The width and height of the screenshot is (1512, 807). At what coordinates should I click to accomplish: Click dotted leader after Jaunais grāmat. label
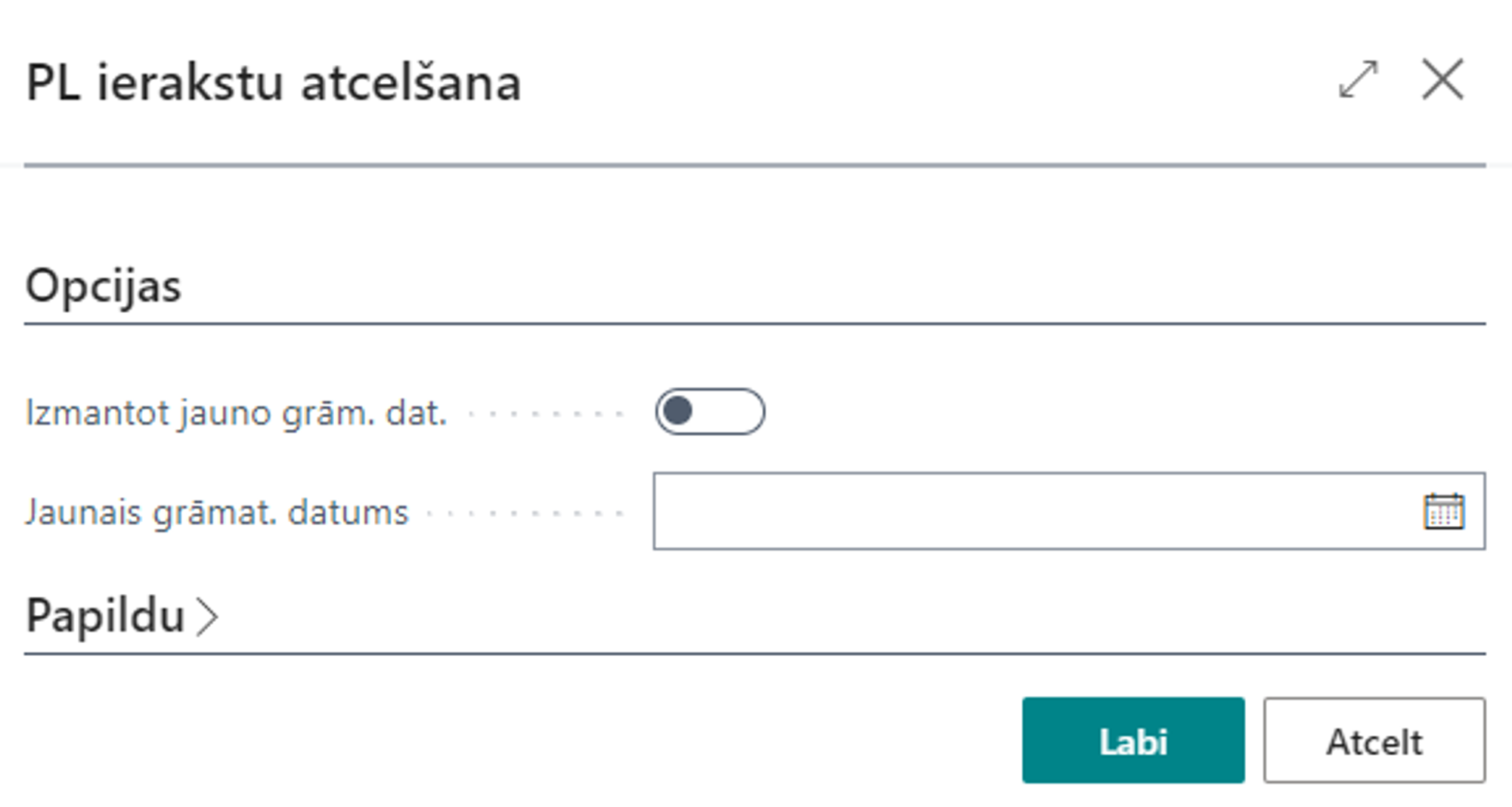point(525,513)
